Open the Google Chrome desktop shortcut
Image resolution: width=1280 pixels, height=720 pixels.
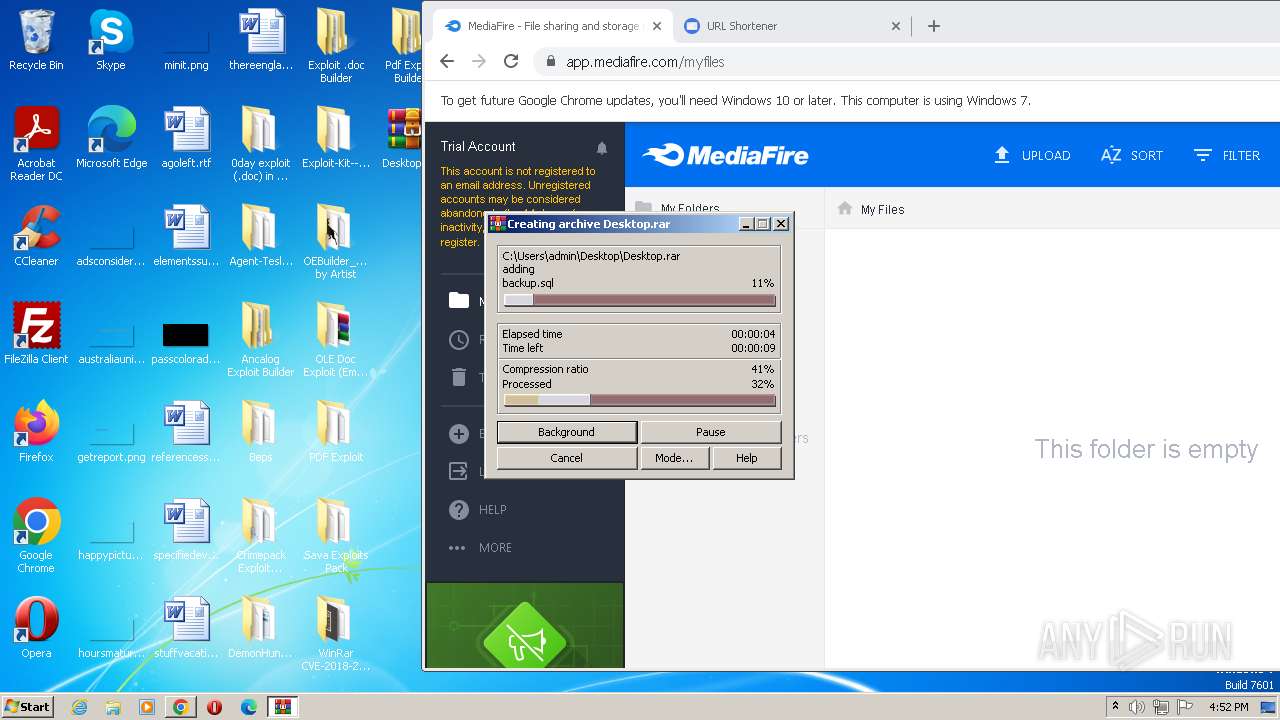click(36, 536)
